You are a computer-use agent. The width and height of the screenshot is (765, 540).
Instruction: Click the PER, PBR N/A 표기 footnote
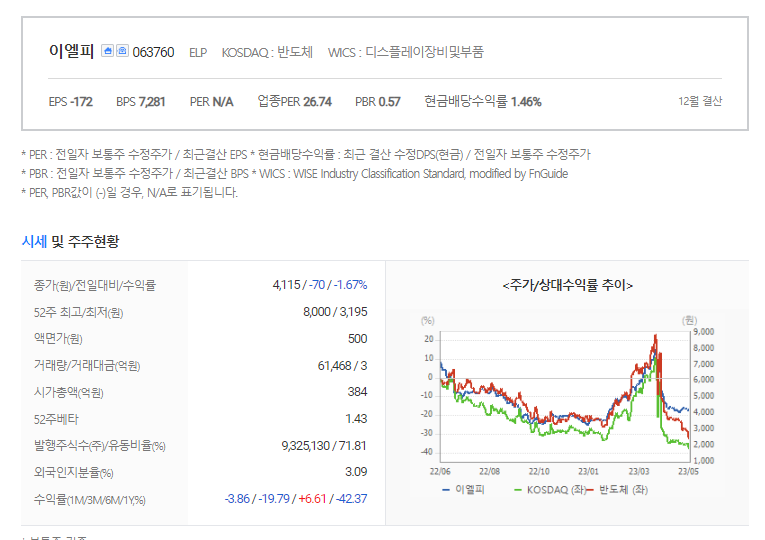[130, 193]
